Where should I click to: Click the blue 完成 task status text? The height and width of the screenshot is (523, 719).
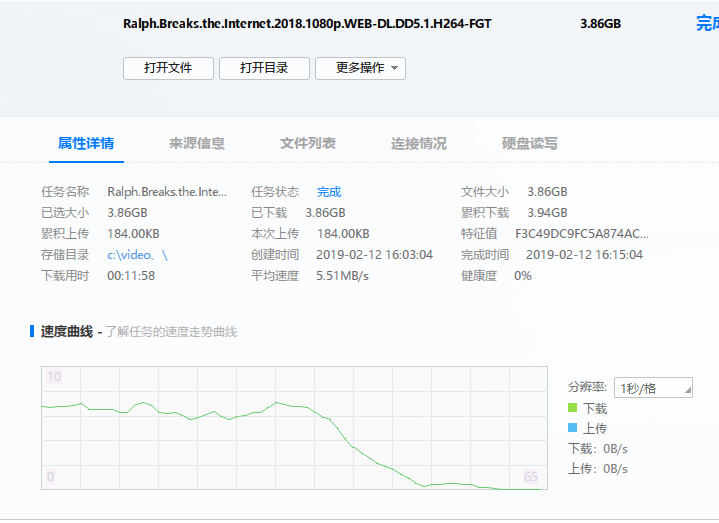click(x=329, y=192)
